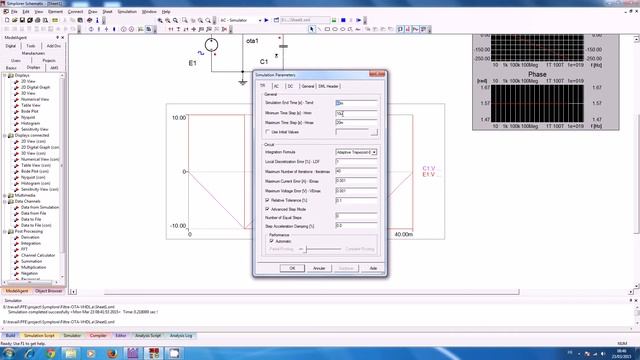Screen dimensions: 640x360
Task: Adjust the Performance slider handle
Action: 305,249
